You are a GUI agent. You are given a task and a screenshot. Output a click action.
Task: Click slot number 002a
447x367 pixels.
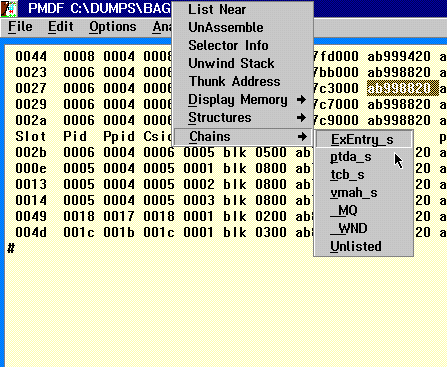coord(31,120)
